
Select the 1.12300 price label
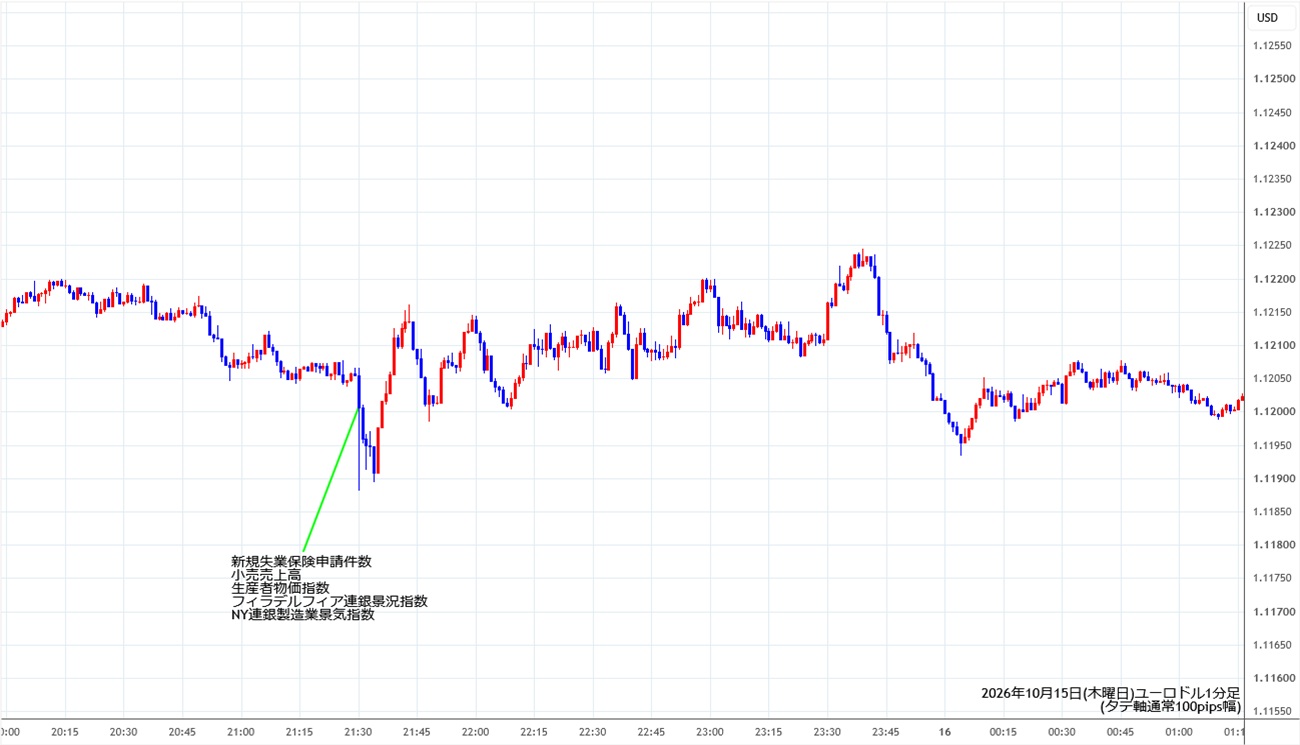(x=1272, y=212)
